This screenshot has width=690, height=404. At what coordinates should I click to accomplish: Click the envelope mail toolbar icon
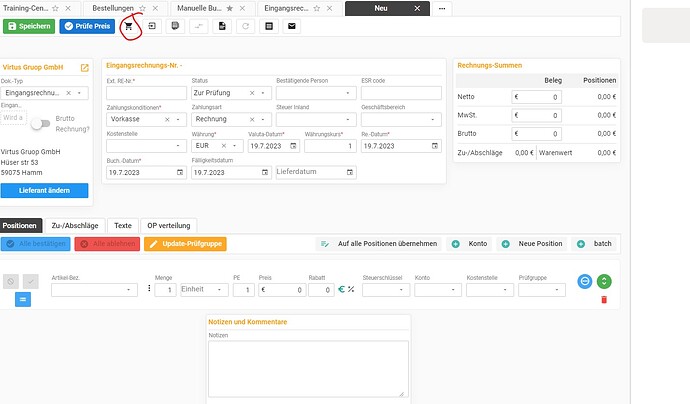[292, 26]
